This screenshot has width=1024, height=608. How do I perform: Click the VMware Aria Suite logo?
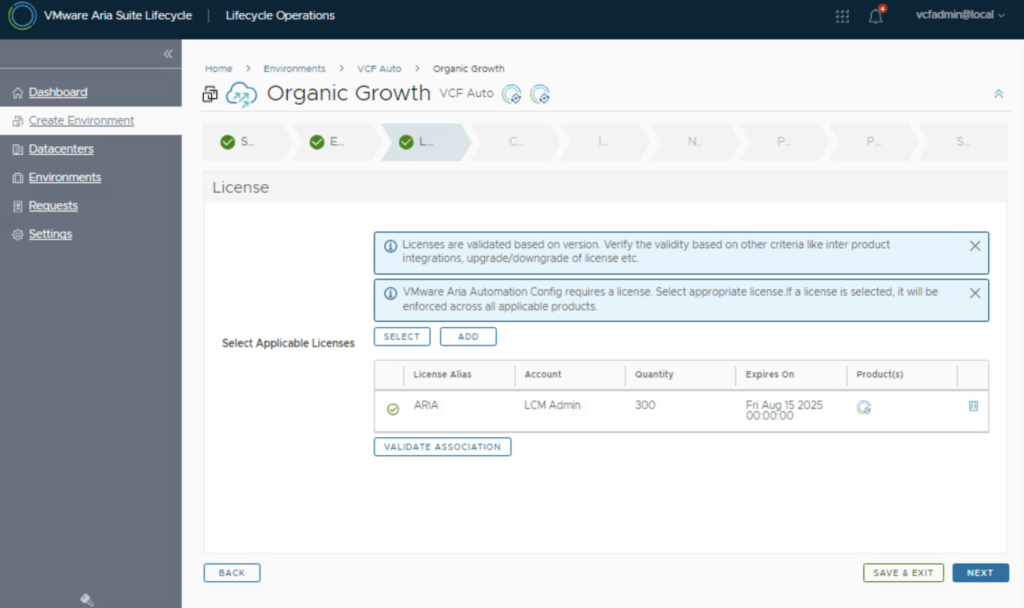pyautogui.click(x=21, y=16)
